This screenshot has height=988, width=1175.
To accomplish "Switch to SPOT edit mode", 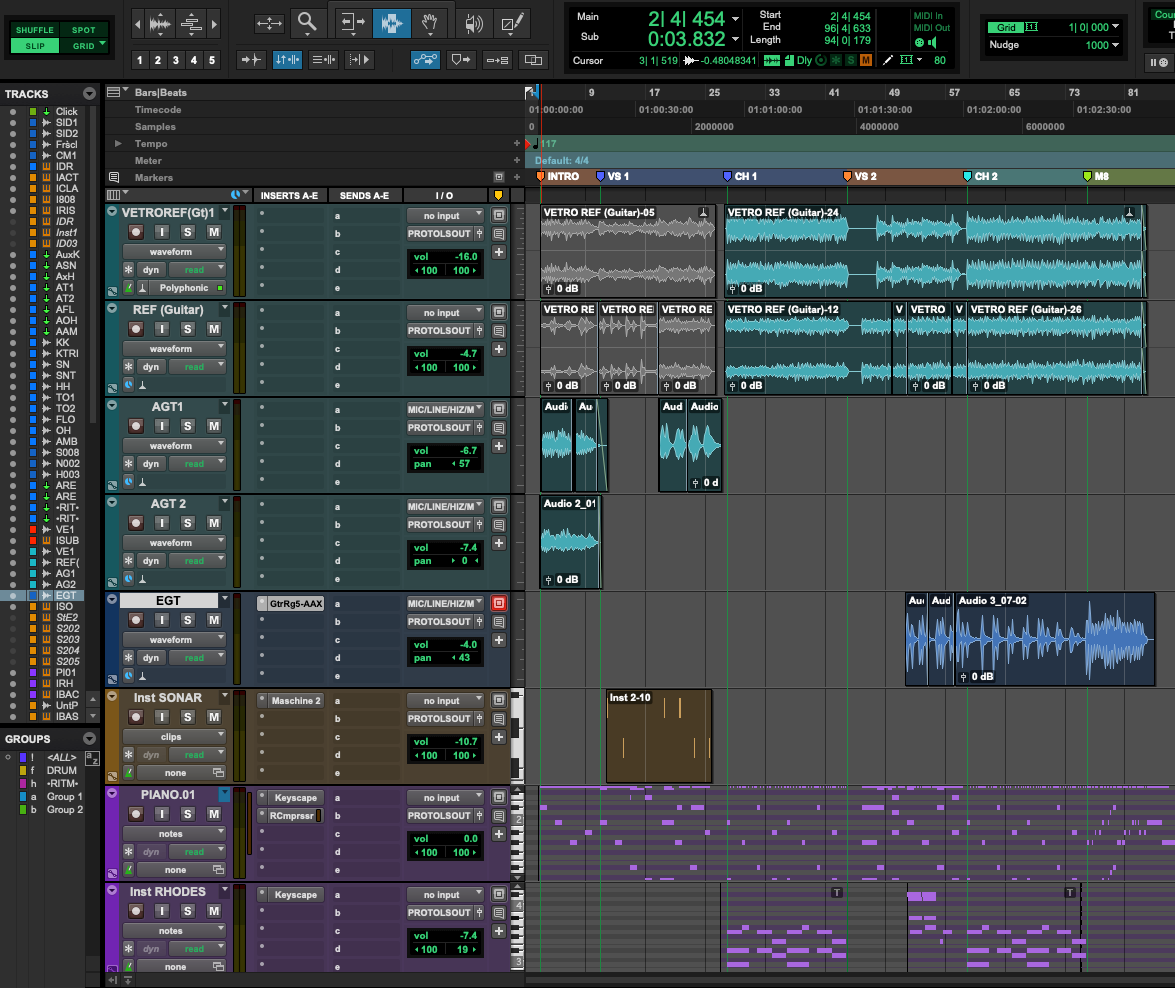I will tap(83, 30).
